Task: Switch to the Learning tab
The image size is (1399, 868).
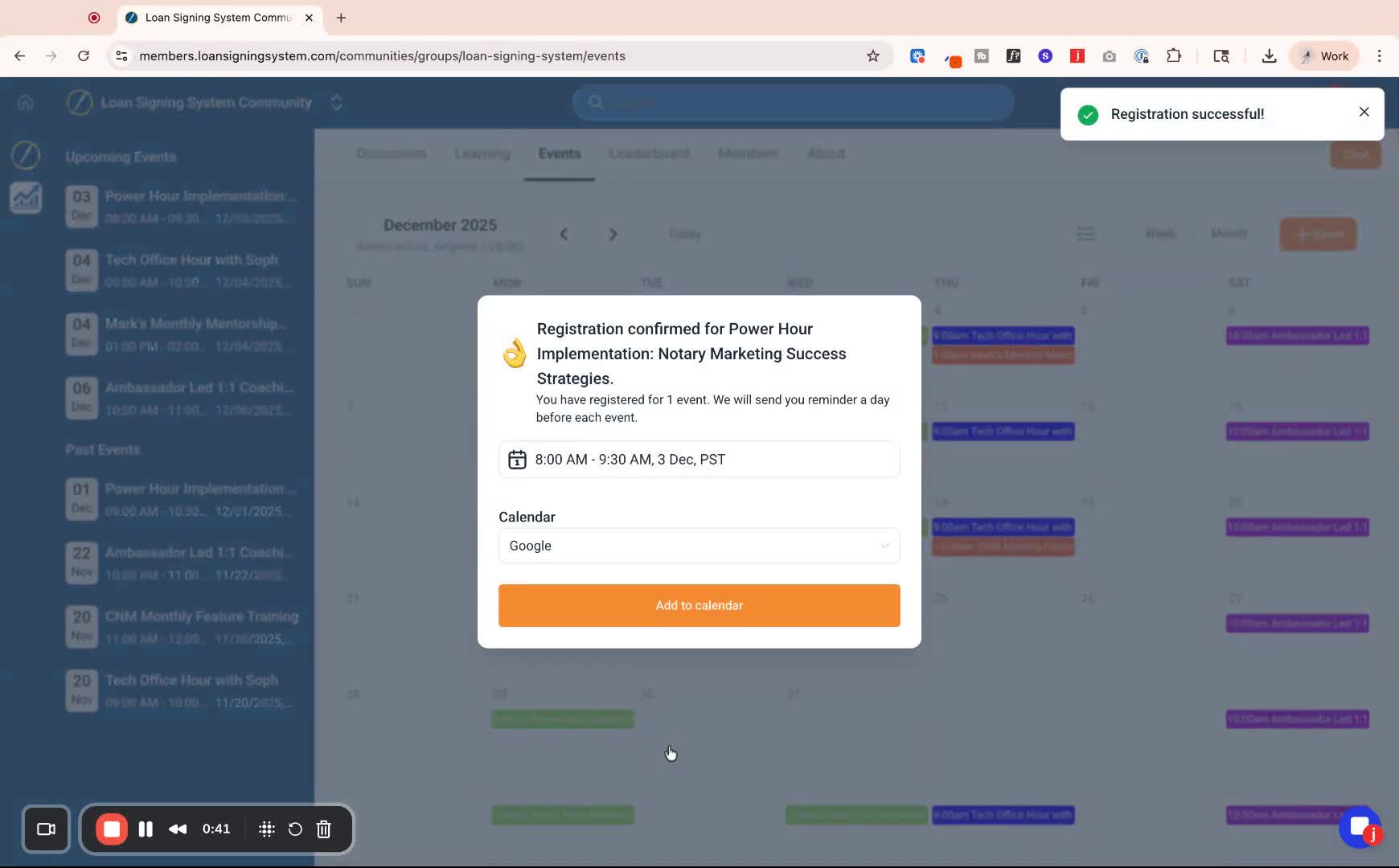Action: click(482, 154)
